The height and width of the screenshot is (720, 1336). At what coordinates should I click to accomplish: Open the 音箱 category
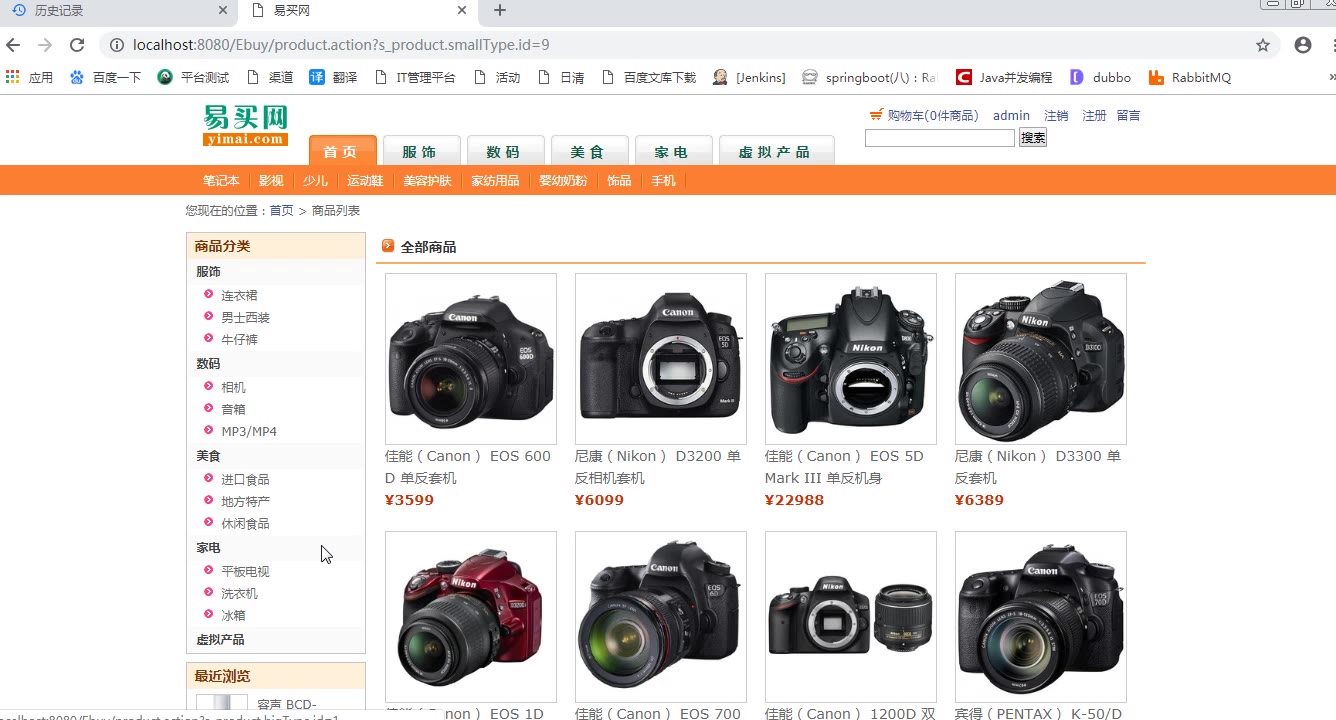click(233, 410)
